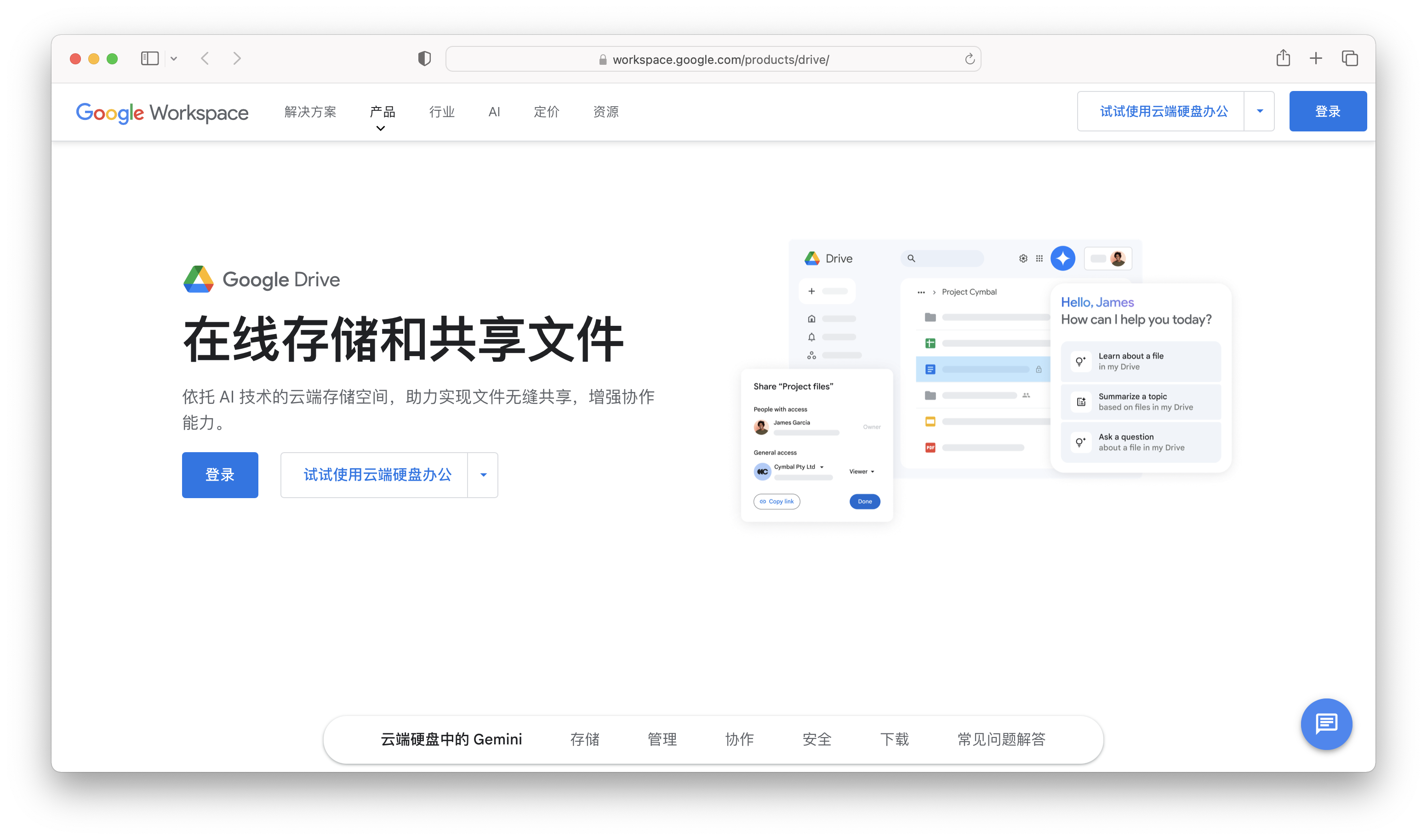
Task: Expand hero trial button dropdown arrow
Action: click(x=483, y=475)
